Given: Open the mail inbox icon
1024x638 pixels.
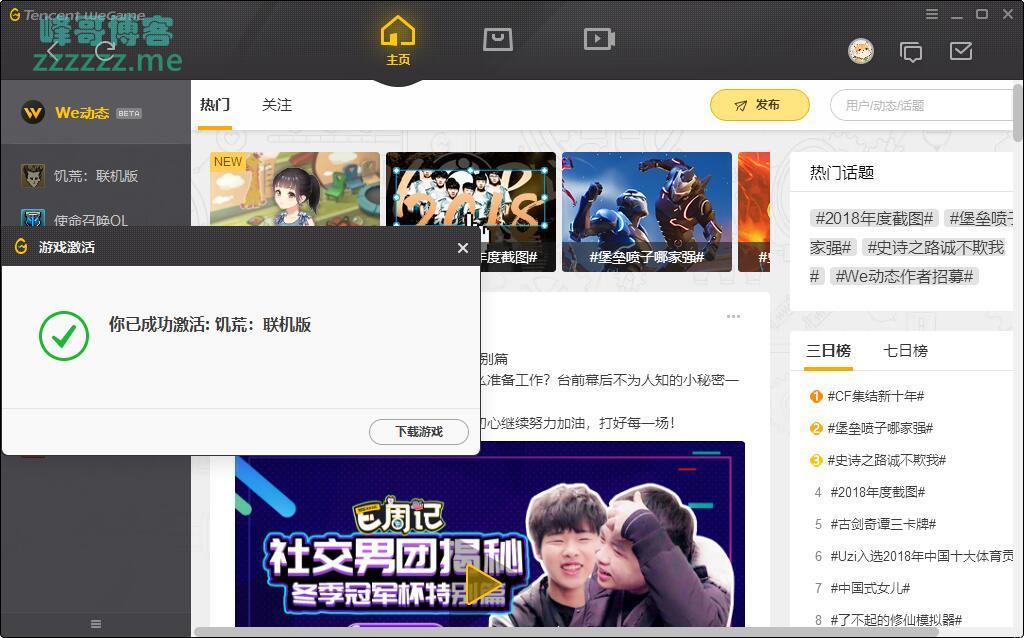Looking at the screenshot, I should [961, 51].
